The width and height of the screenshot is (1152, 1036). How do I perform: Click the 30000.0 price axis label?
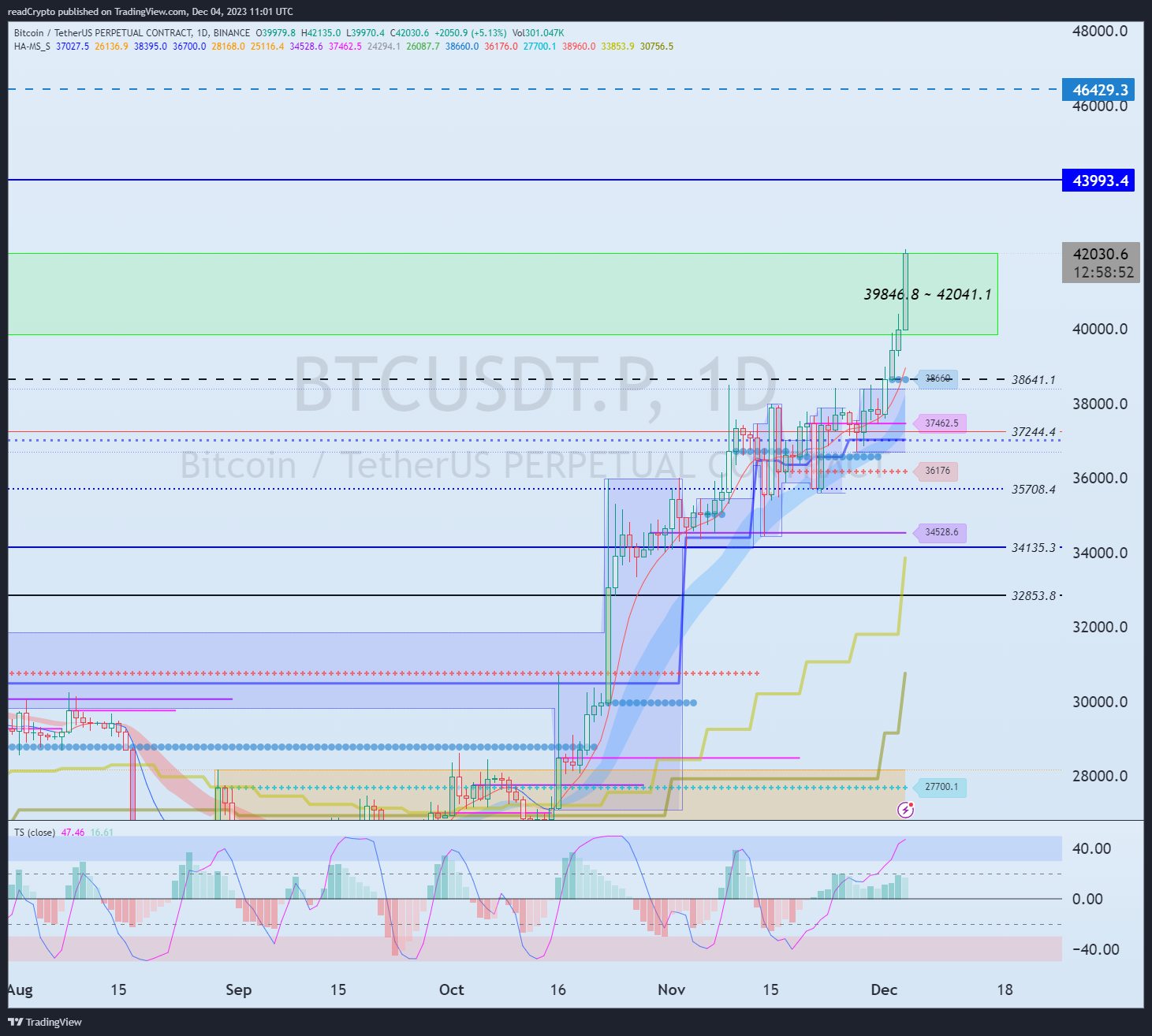[x=1100, y=702]
